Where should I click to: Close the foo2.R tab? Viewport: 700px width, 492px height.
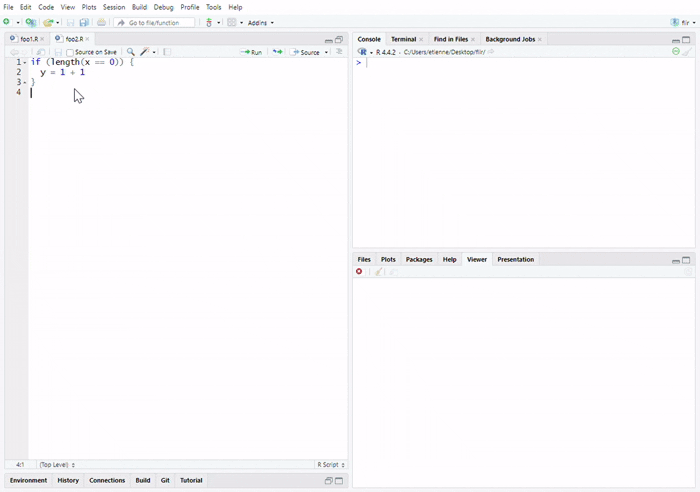click(x=88, y=39)
